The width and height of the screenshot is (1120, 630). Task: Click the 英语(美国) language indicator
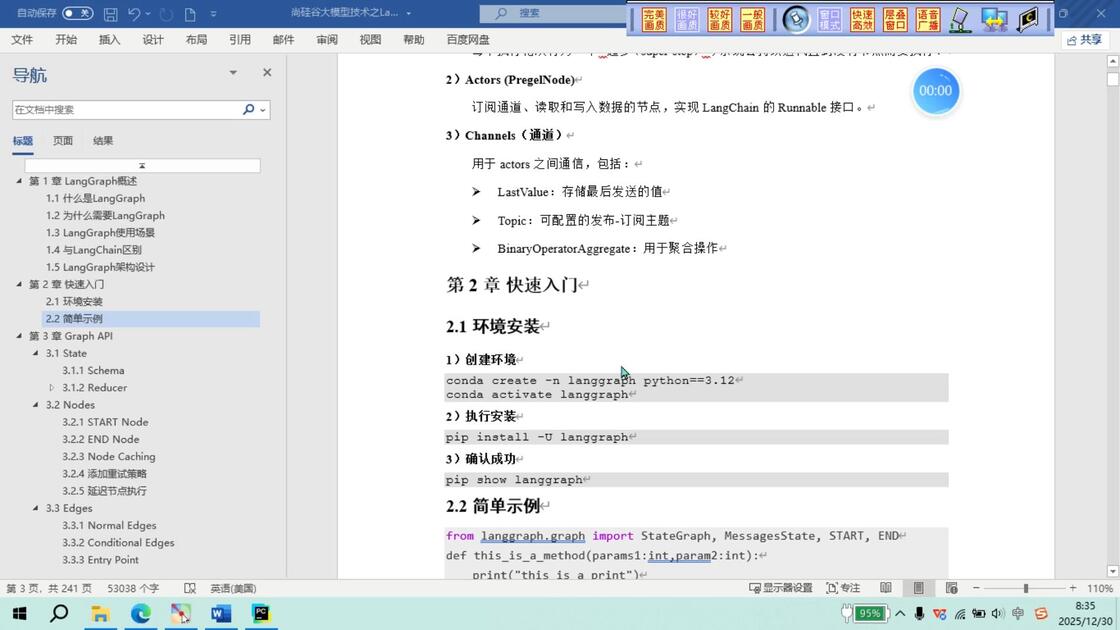233,589
